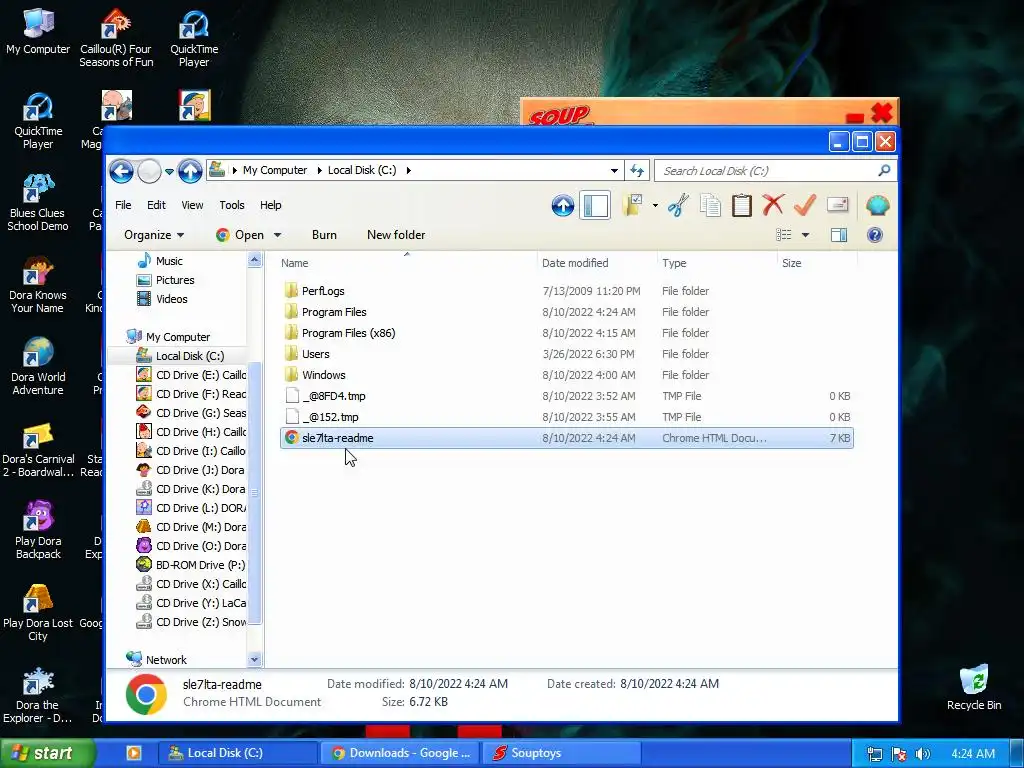Open the view options dropdown arrow
Screen dimensions: 1024x768
805,235
